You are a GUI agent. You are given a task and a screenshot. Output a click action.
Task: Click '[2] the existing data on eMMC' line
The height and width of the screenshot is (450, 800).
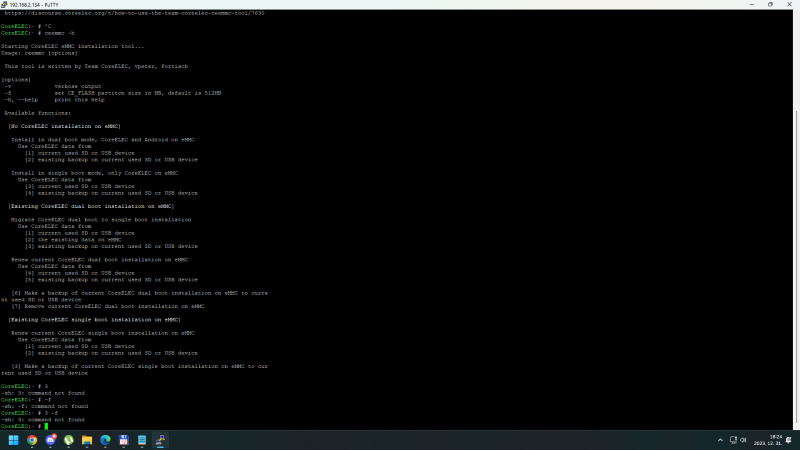click(x=73, y=240)
